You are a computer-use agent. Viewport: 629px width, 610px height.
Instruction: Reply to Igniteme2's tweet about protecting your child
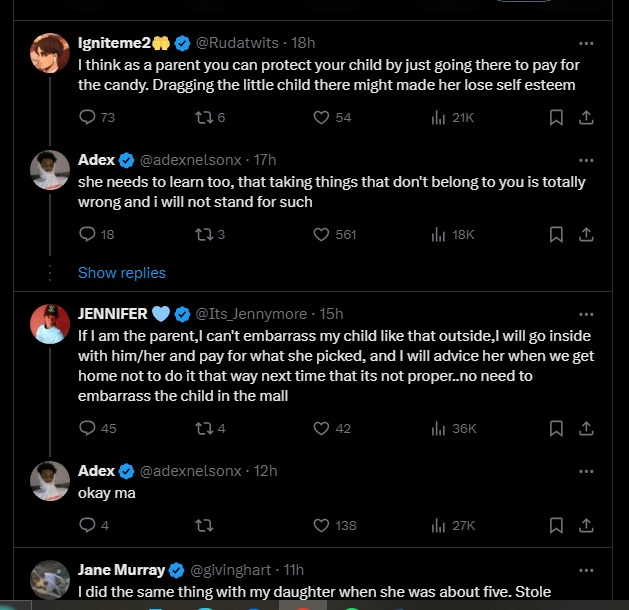(87, 118)
